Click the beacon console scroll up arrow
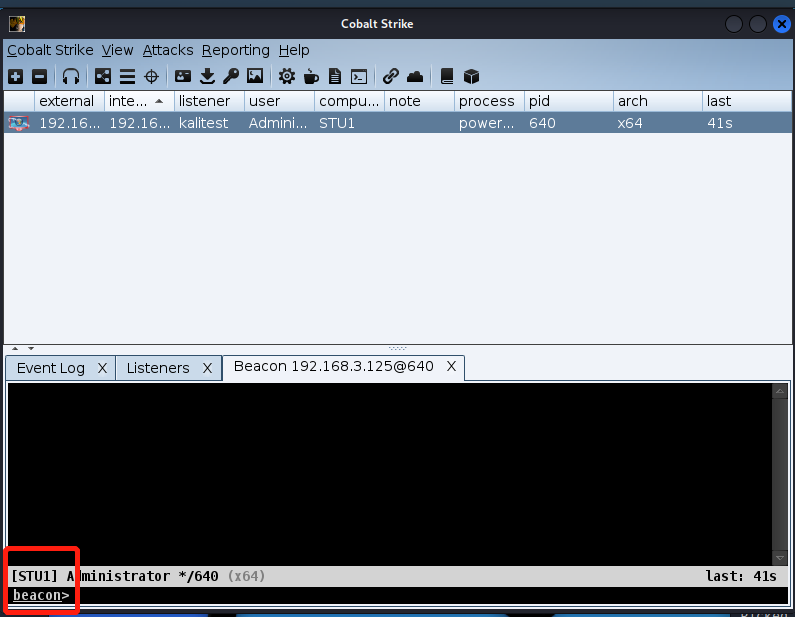This screenshot has height=617, width=795. coord(780,391)
